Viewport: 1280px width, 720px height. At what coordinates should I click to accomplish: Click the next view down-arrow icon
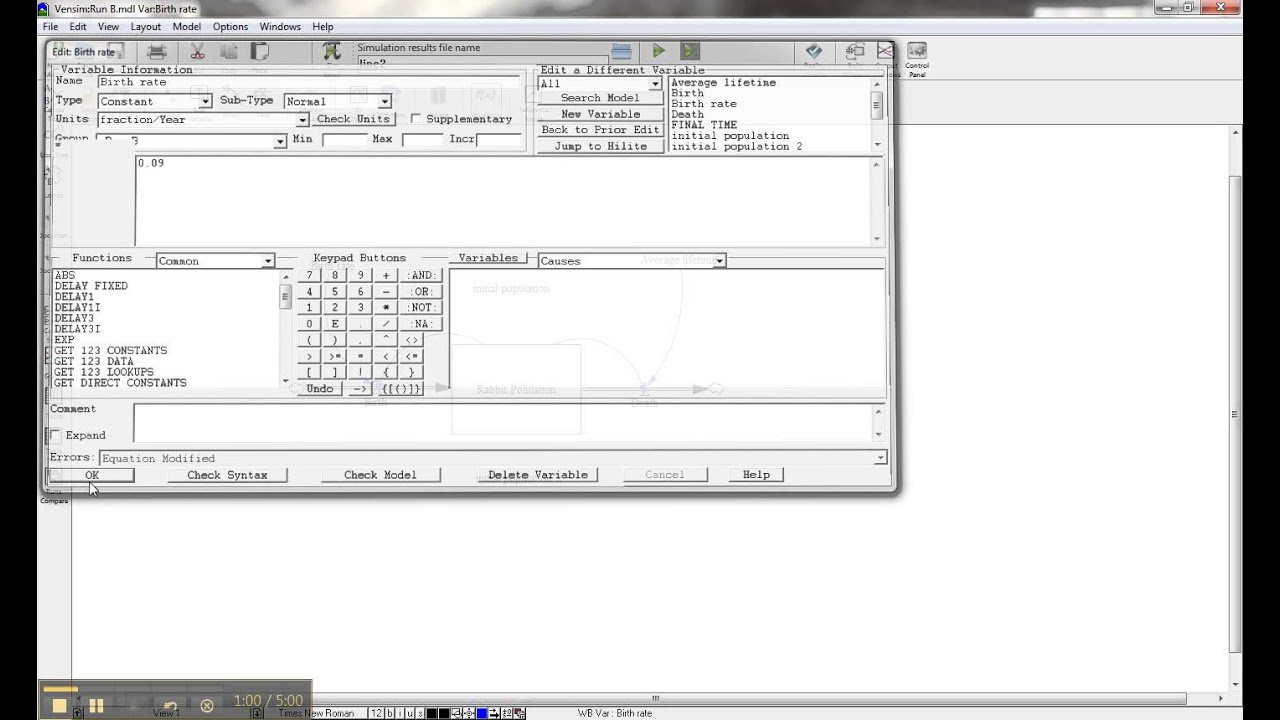tap(257, 713)
